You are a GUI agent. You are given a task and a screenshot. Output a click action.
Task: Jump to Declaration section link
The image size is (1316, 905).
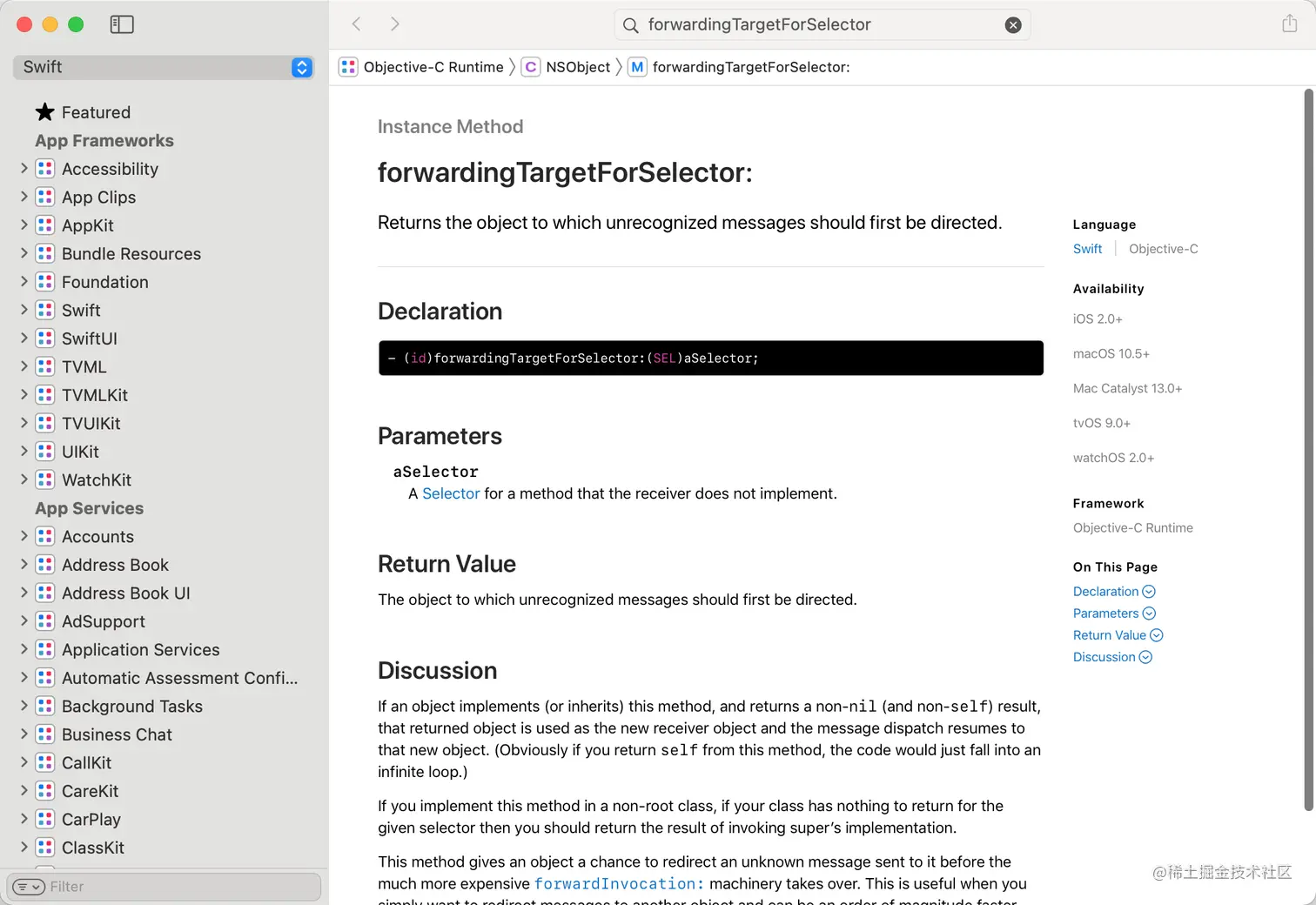1105,592
